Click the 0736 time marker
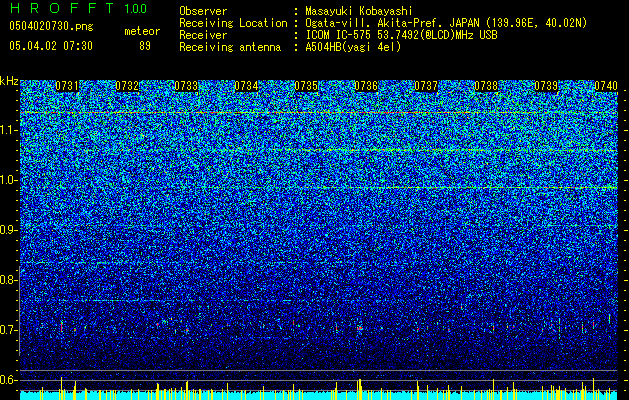The image size is (629, 400). [x=366, y=86]
